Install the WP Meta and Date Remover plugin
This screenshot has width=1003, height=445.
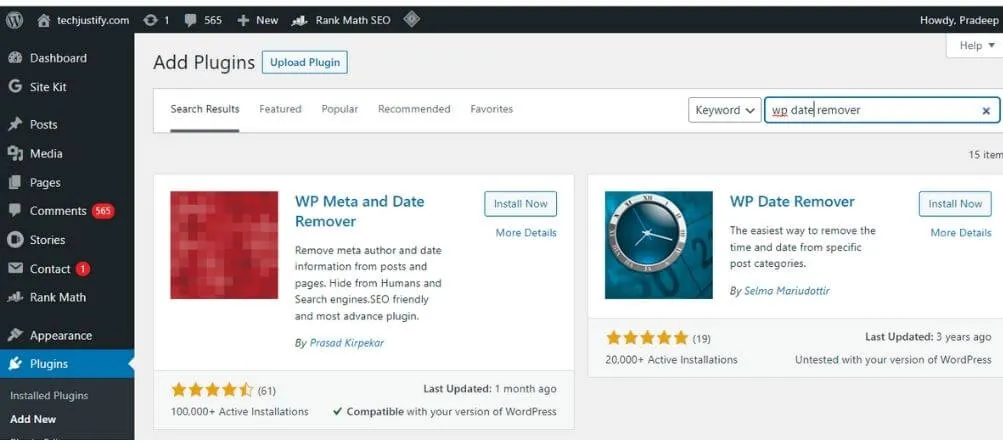[520, 204]
